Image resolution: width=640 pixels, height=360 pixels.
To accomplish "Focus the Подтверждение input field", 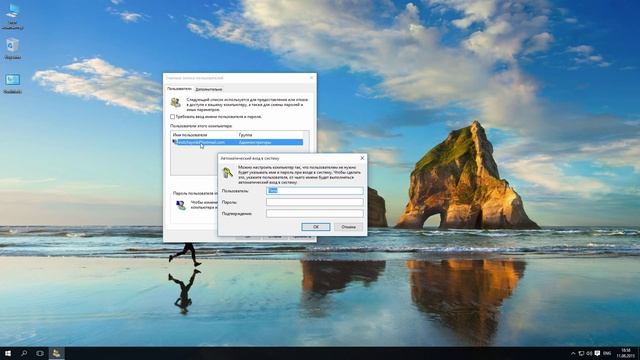I will point(314,213).
